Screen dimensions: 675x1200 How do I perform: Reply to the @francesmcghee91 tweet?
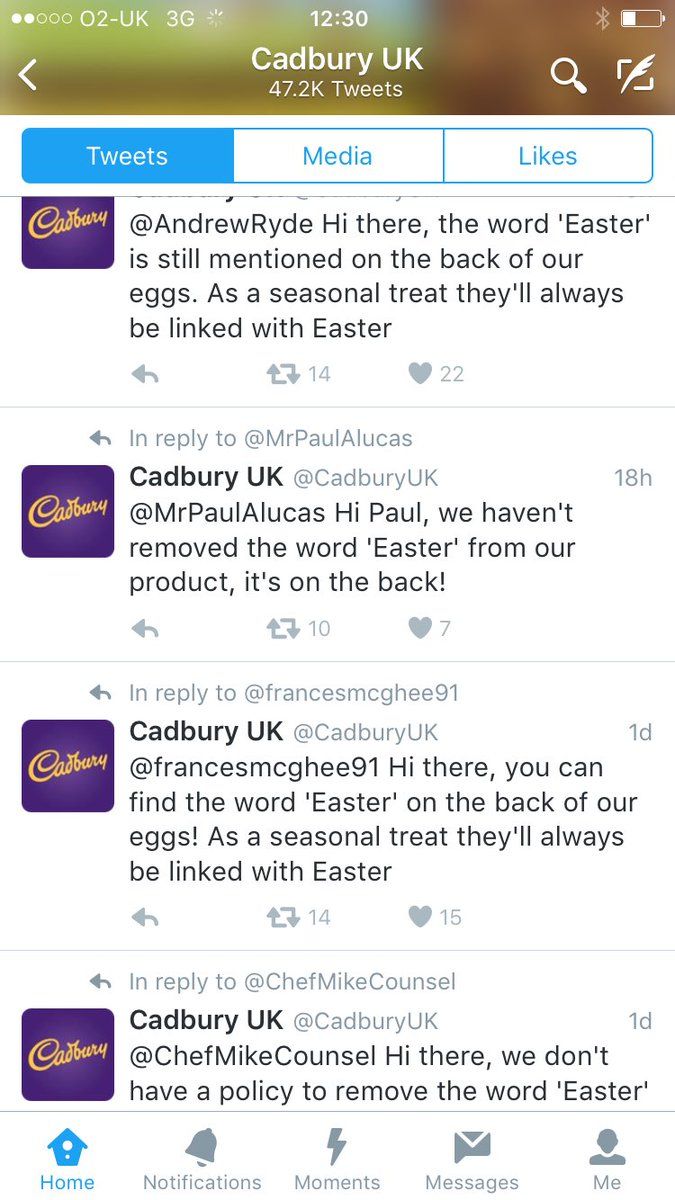[x=145, y=917]
